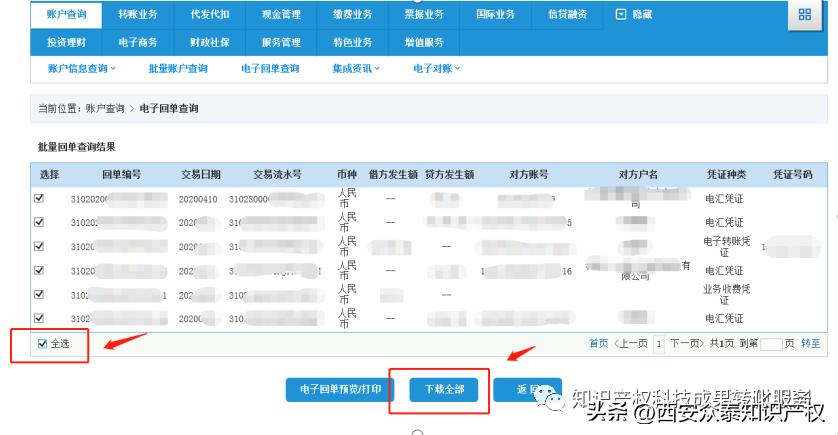Click the 电子转账凭证 cell

(x=726, y=246)
